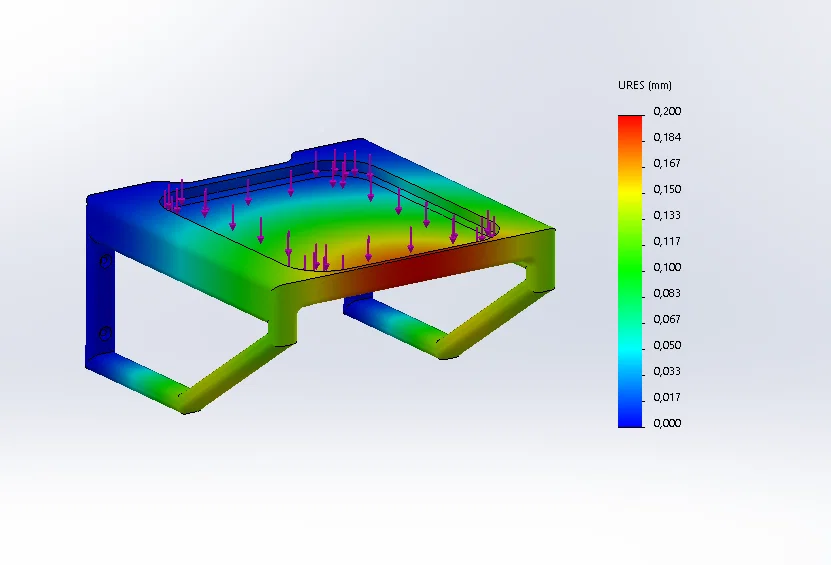Click the 0,167 legend value
831x565 pixels.
pyautogui.click(x=667, y=163)
